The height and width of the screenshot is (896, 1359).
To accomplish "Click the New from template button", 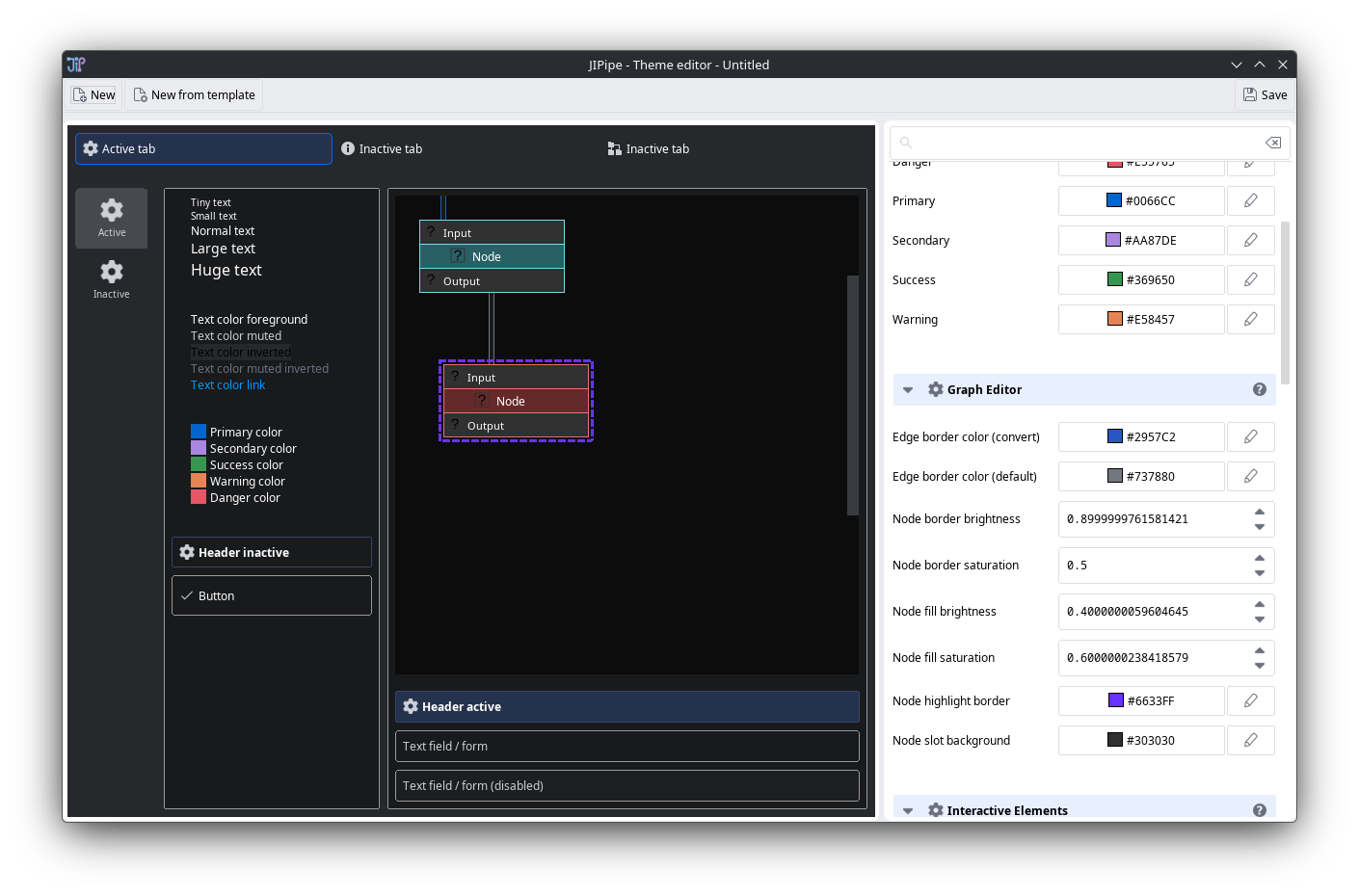I will pos(194,94).
